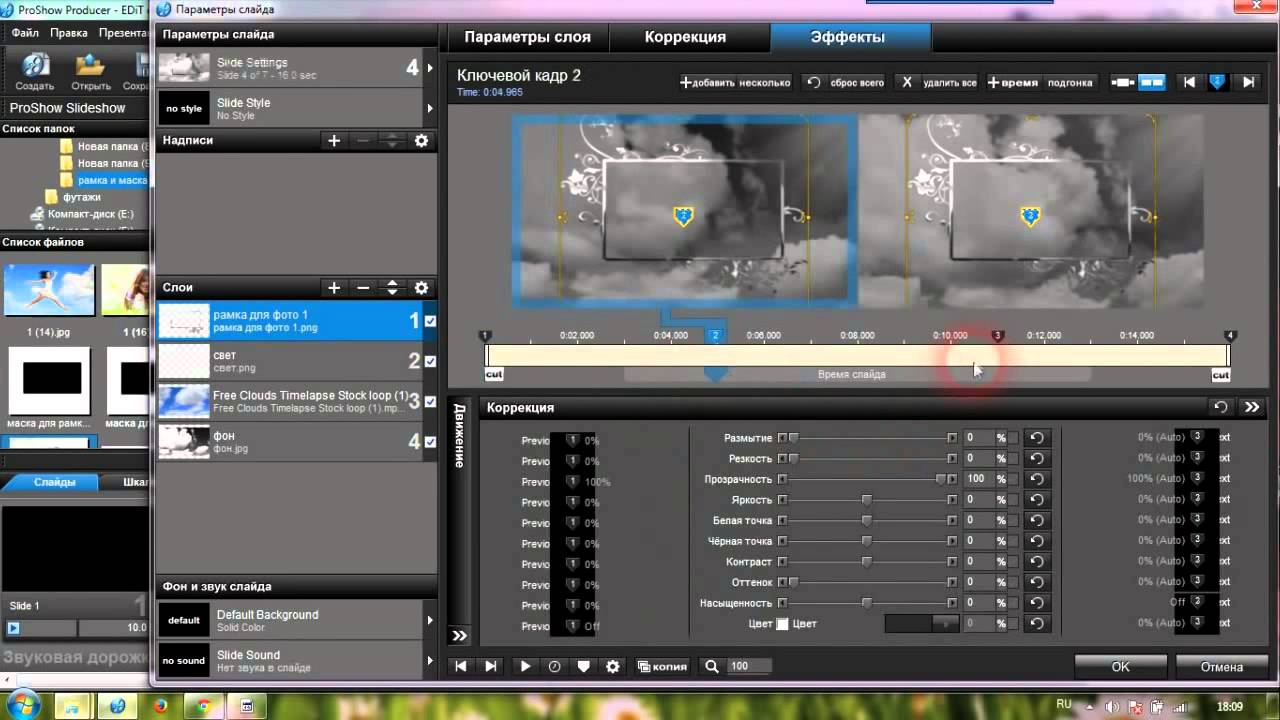
Task: Go to the next keyframe
Action: (1248, 82)
